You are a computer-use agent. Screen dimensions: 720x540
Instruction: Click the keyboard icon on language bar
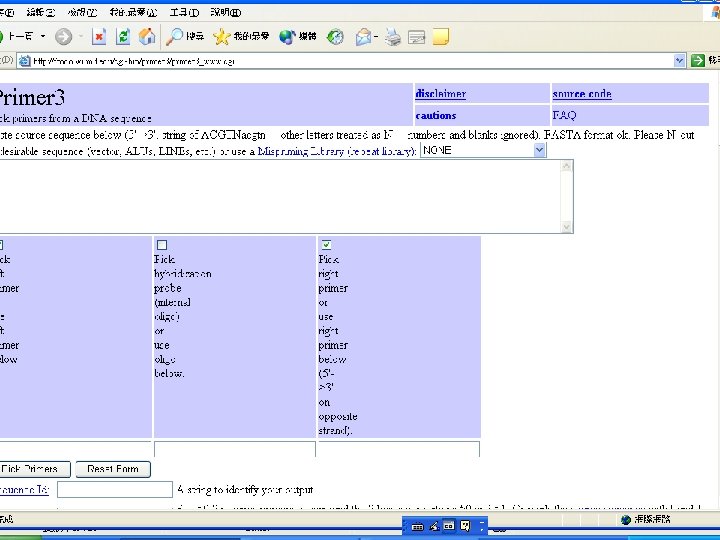417,526
